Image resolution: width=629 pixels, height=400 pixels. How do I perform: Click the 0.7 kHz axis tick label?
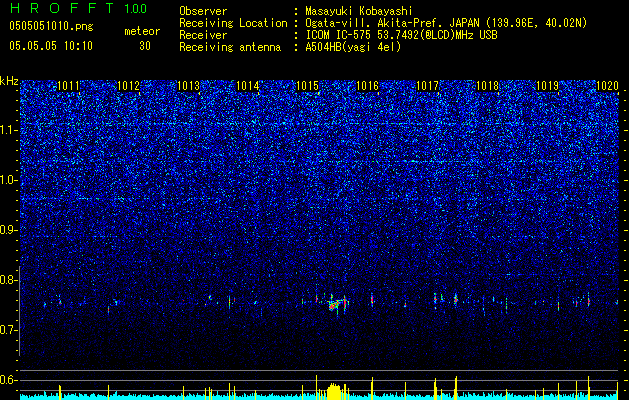[x=9, y=330]
